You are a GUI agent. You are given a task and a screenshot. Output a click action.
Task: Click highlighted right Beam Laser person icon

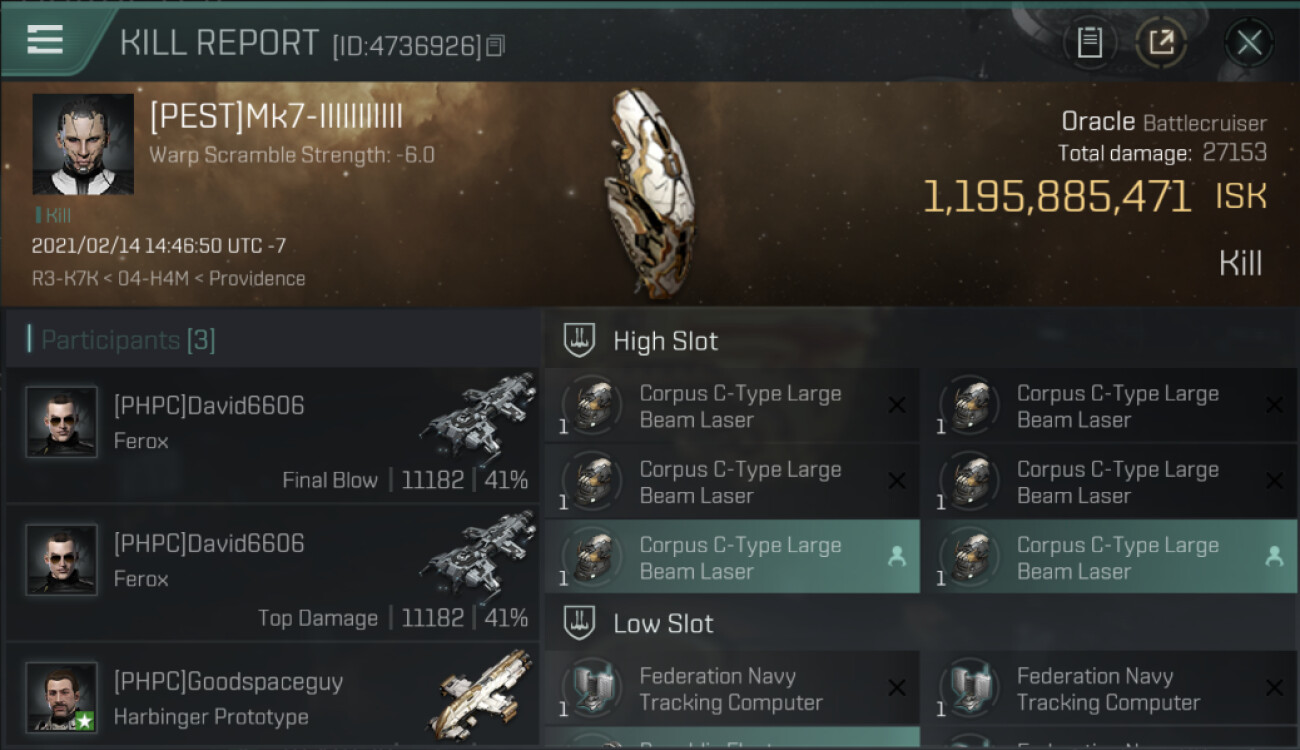point(1273,557)
